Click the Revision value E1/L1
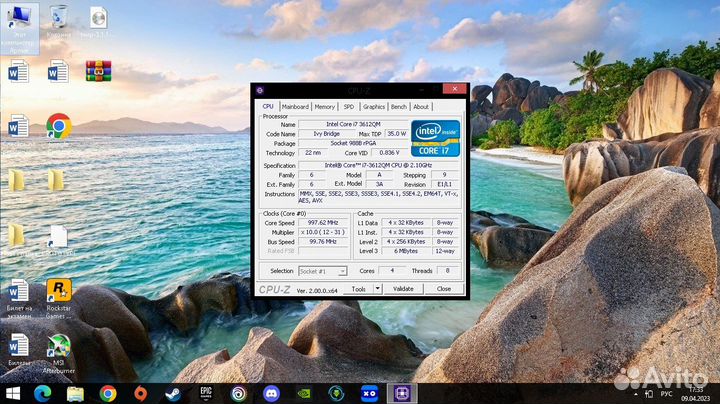 pos(444,184)
